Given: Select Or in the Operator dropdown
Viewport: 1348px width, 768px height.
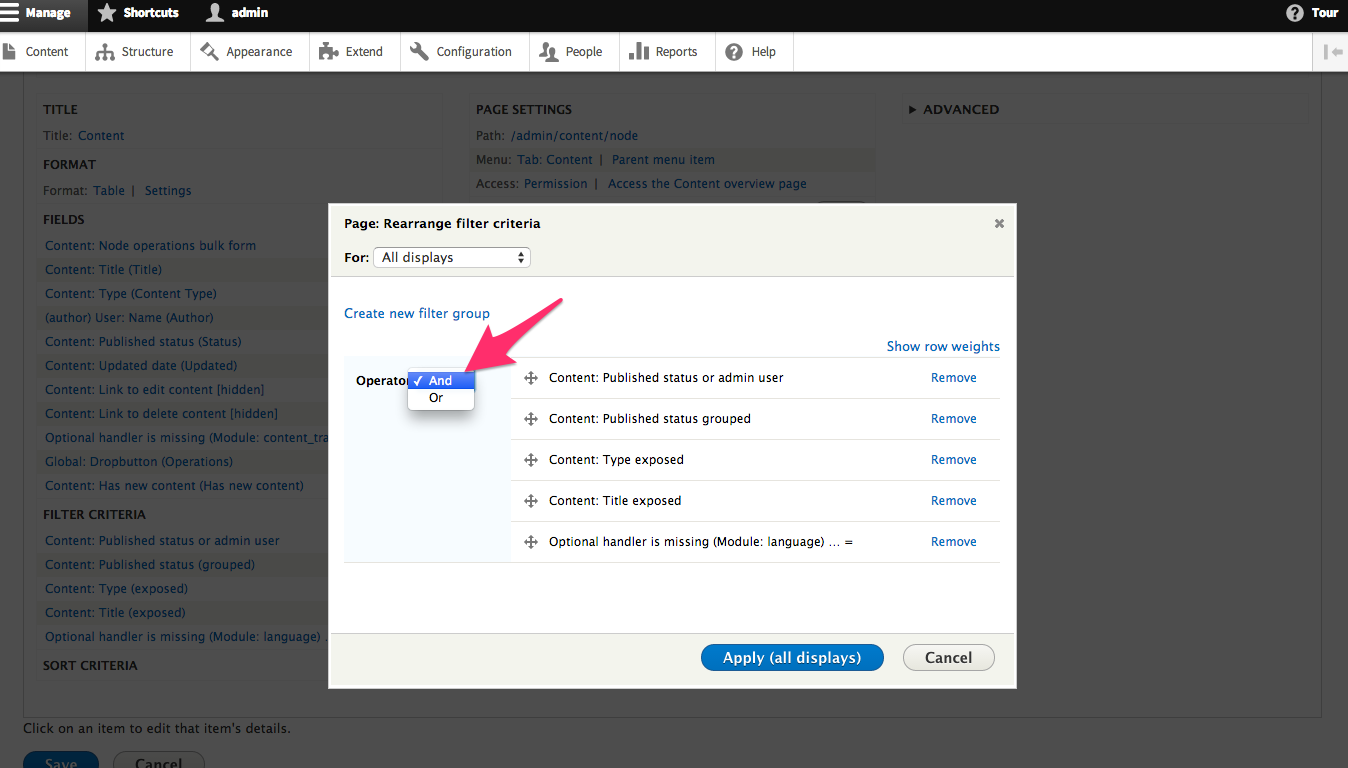Looking at the screenshot, I should [x=441, y=398].
